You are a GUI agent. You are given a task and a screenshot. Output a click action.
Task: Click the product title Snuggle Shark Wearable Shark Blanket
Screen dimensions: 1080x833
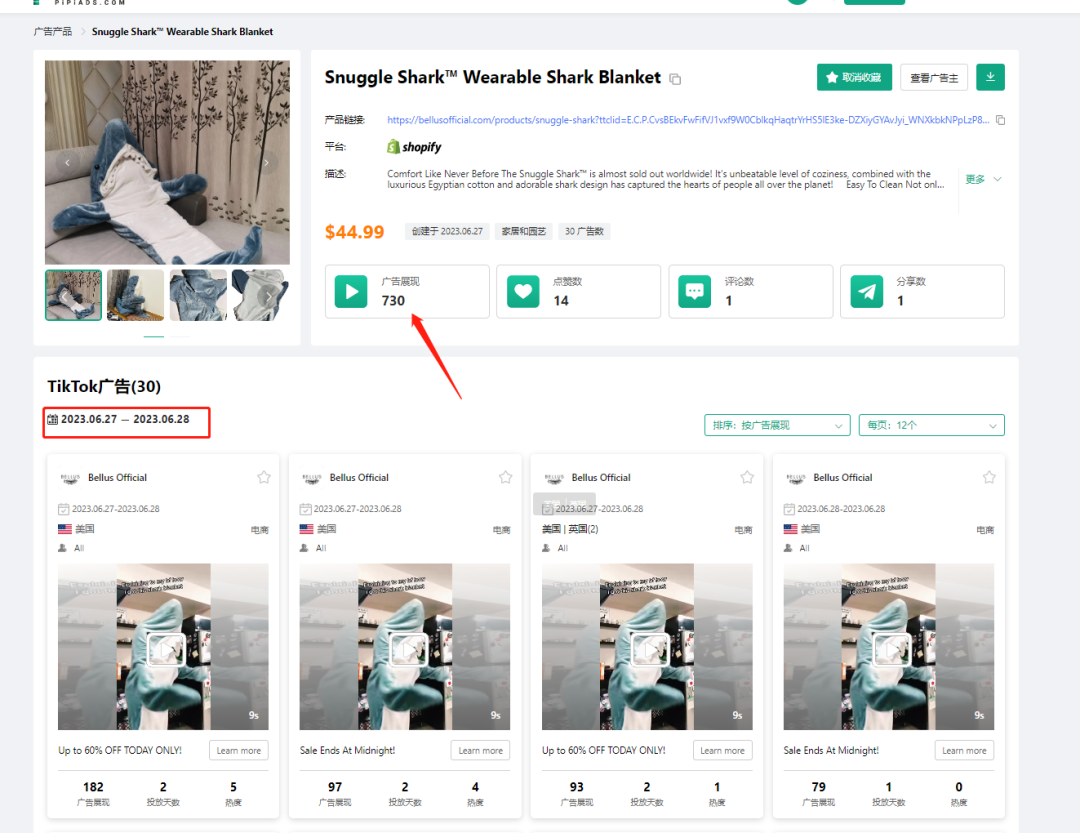point(492,77)
